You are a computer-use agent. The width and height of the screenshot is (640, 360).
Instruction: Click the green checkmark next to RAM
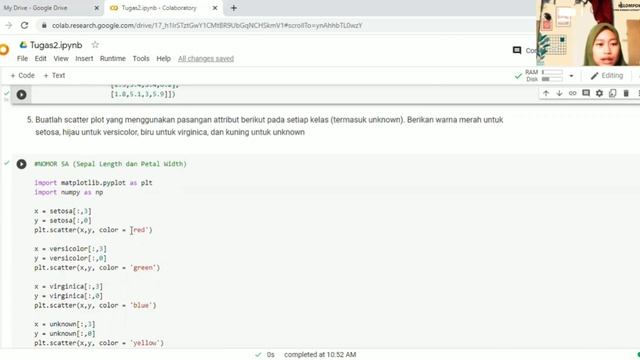(518, 76)
